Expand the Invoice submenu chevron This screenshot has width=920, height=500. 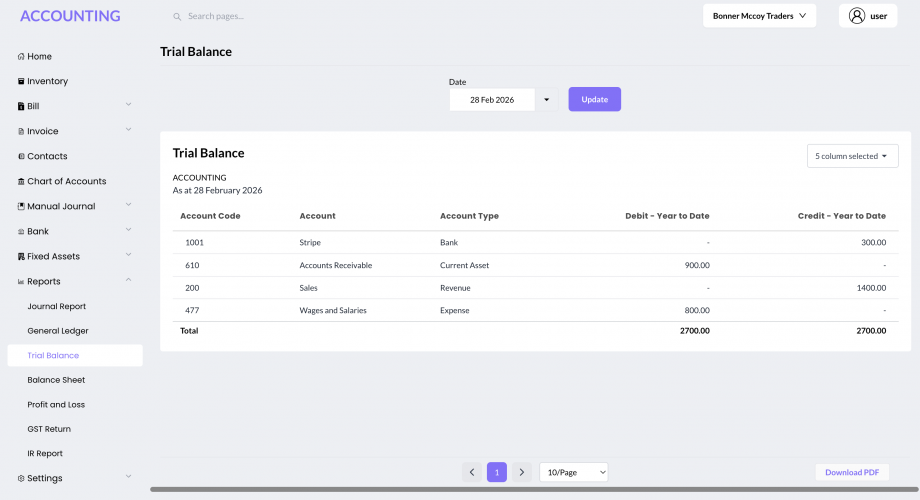pos(128,130)
